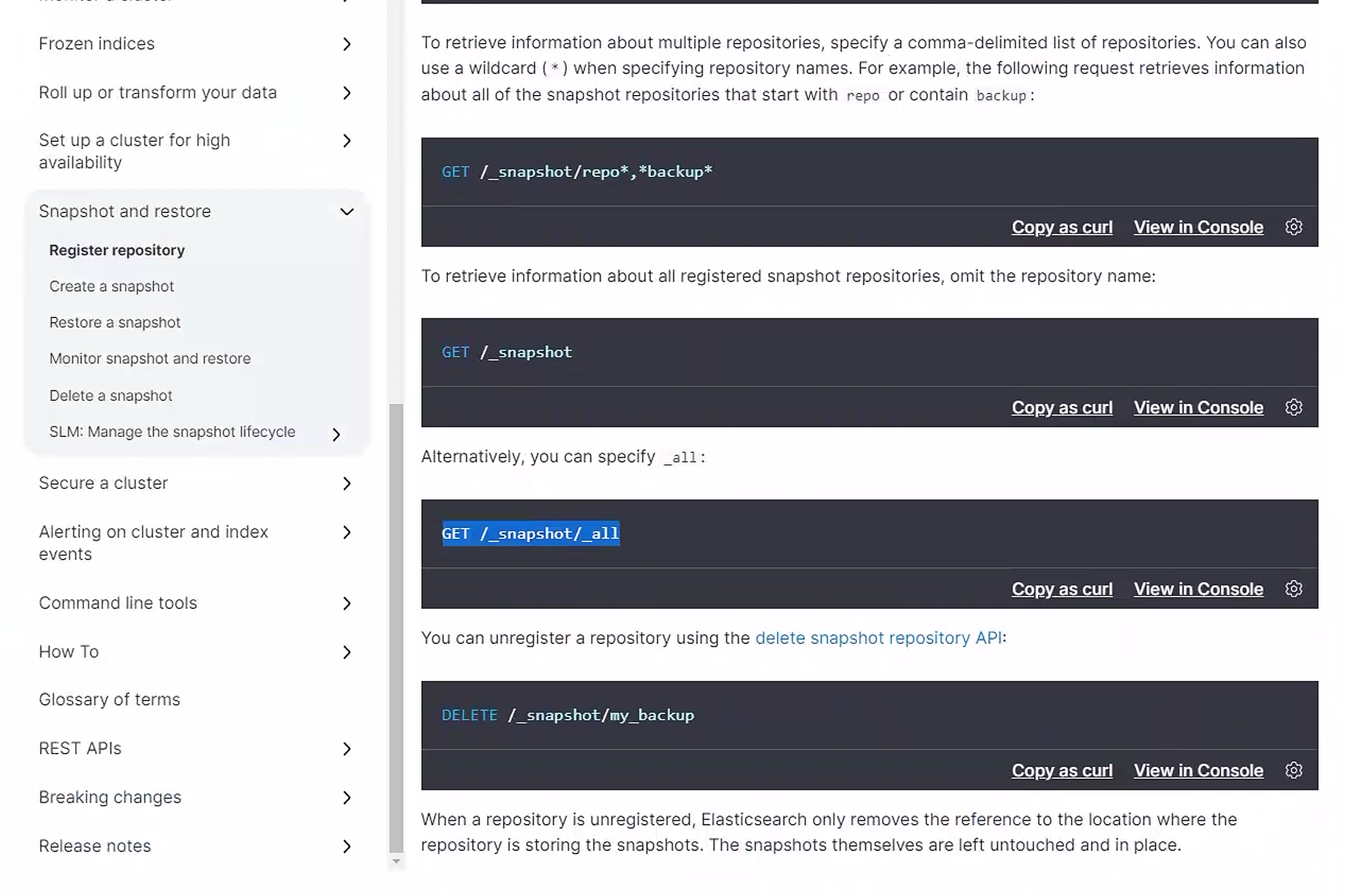Click gear icon for DELETE my_backup snippet
The width and height of the screenshot is (1345, 896).
pyautogui.click(x=1293, y=770)
